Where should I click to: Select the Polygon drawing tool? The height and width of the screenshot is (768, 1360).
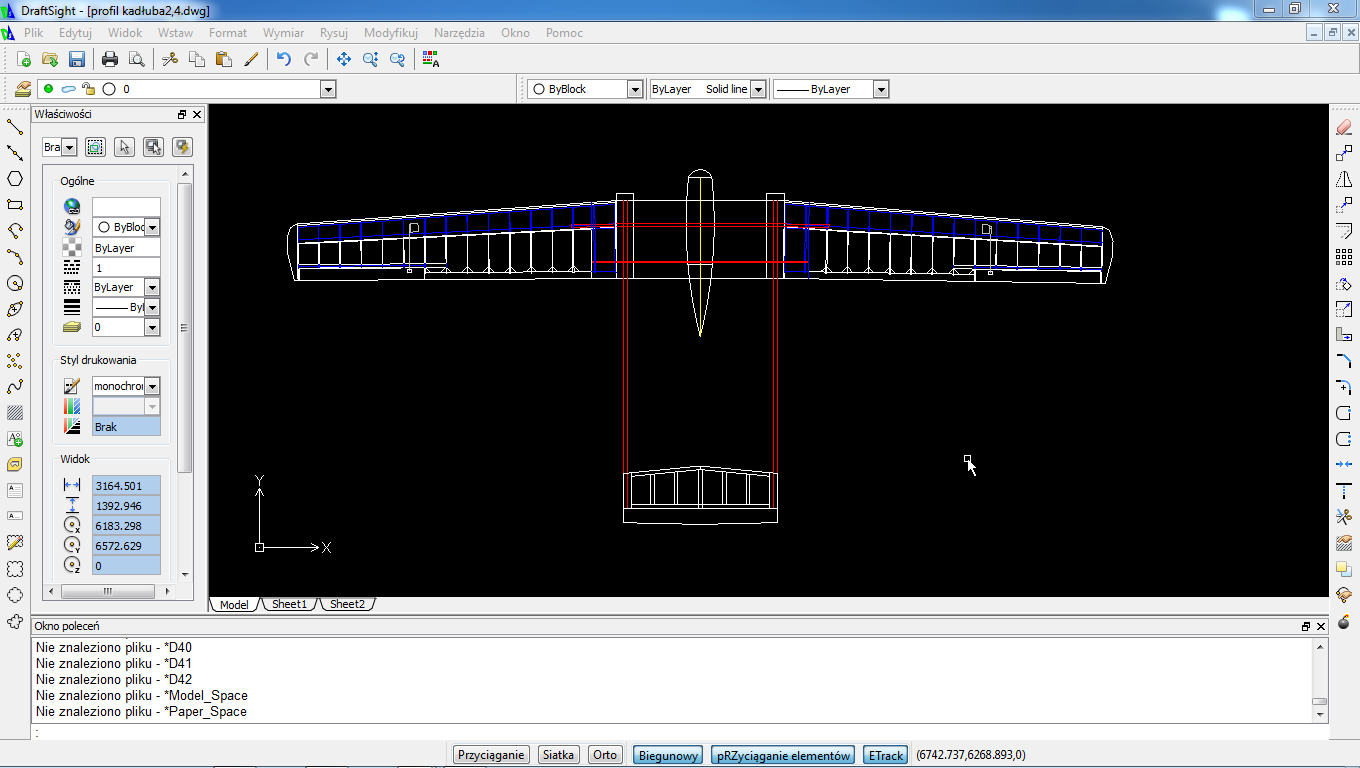click(15, 179)
